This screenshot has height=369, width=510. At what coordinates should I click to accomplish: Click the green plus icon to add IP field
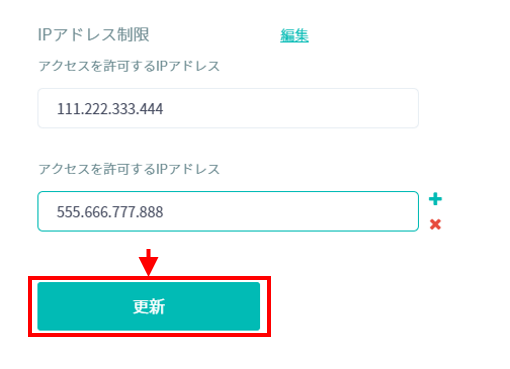click(x=435, y=199)
